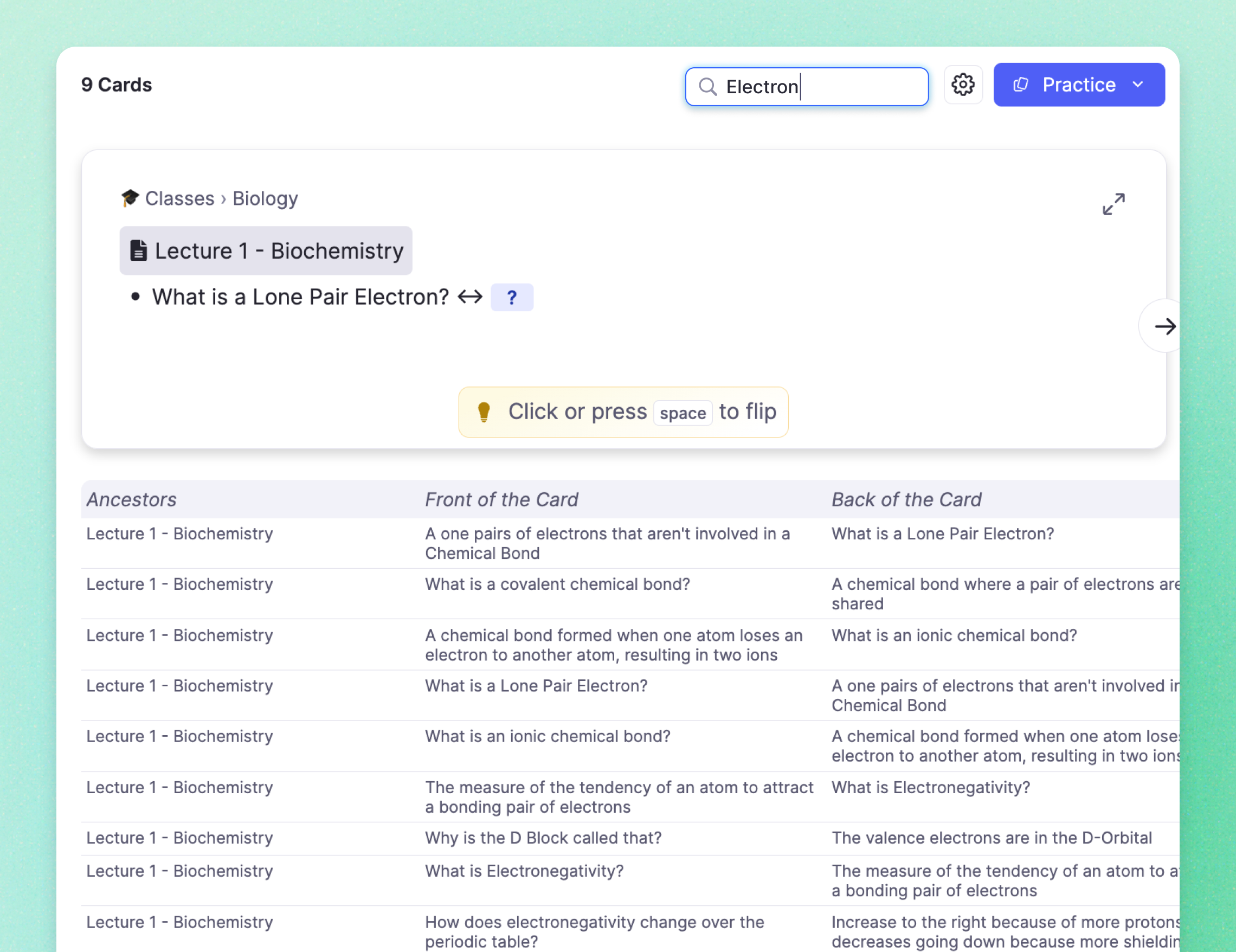Open the Practice dropdown chevron
Viewport: 1236px width, 952px height.
(1138, 85)
